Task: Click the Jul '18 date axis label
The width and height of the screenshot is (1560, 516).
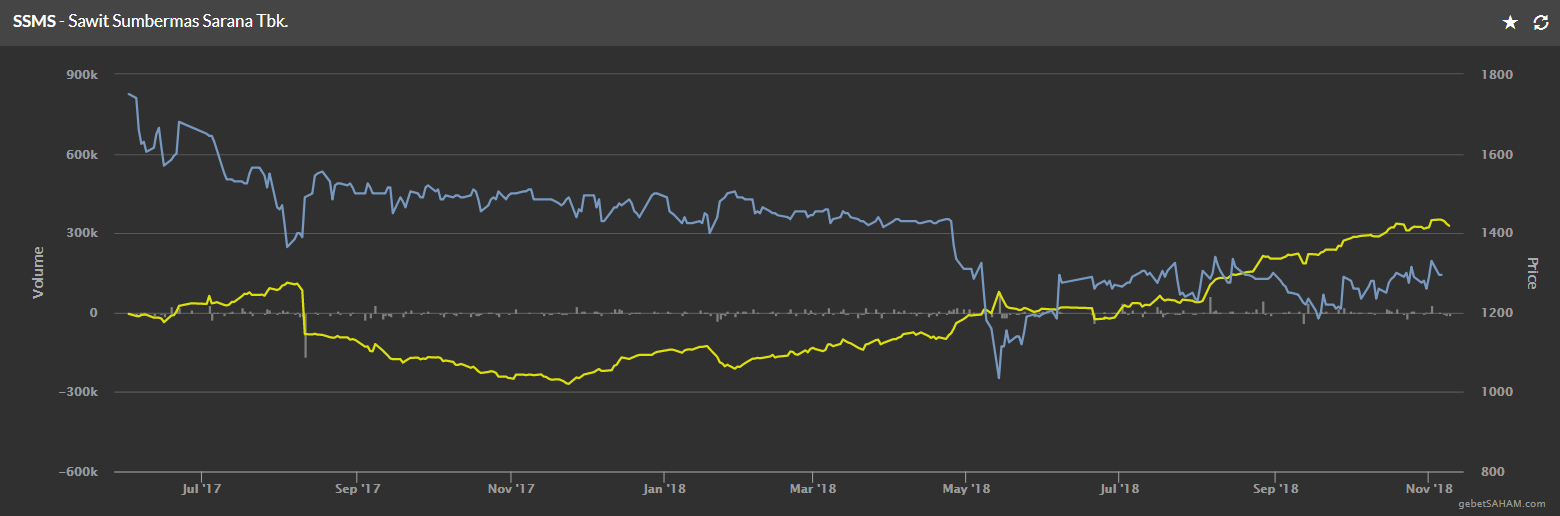Action: (x=1118, y=489)
